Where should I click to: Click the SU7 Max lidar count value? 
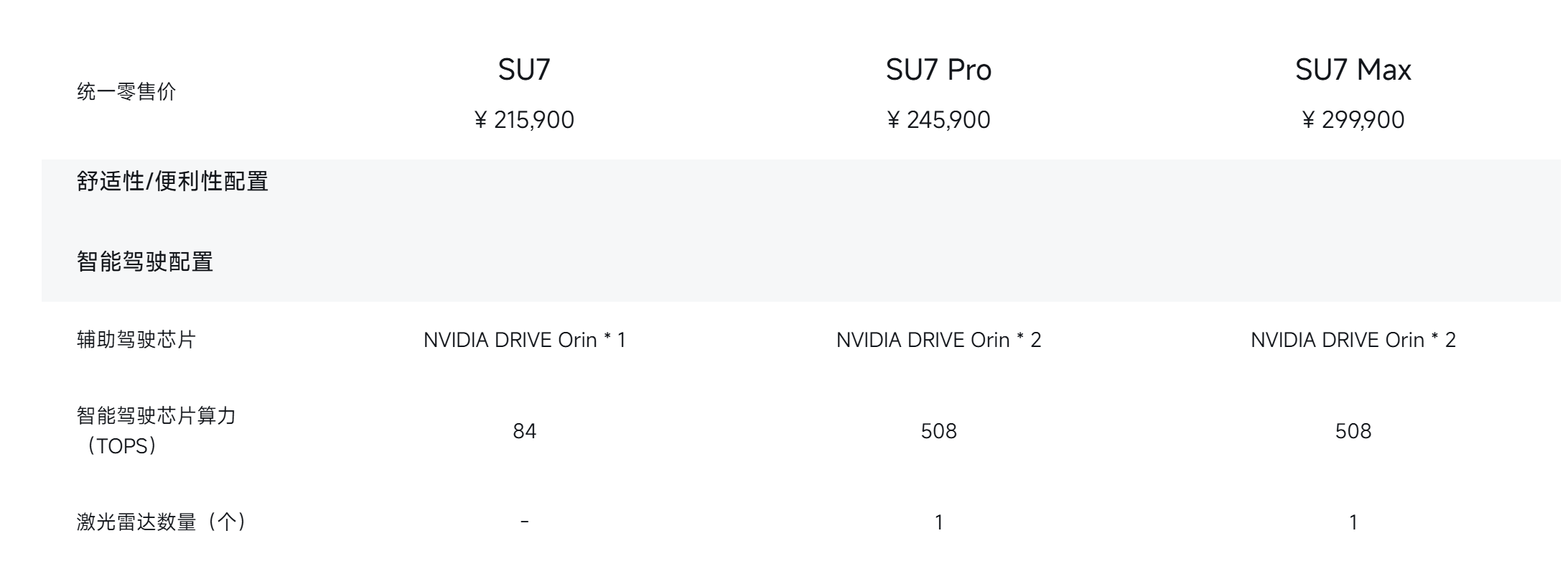pyautogui.click(x=1353, y=522)
